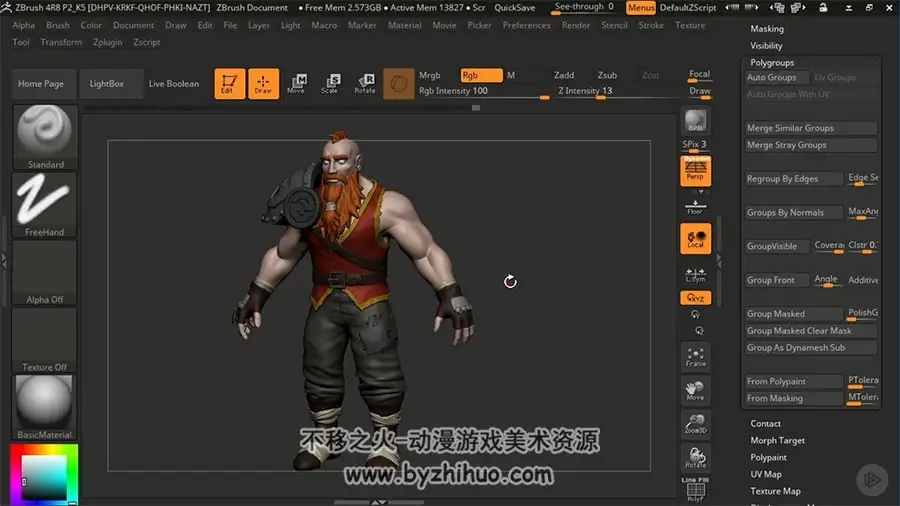The image size is (900, 506).
Task: Open the Brush menu
Action: 57,25
